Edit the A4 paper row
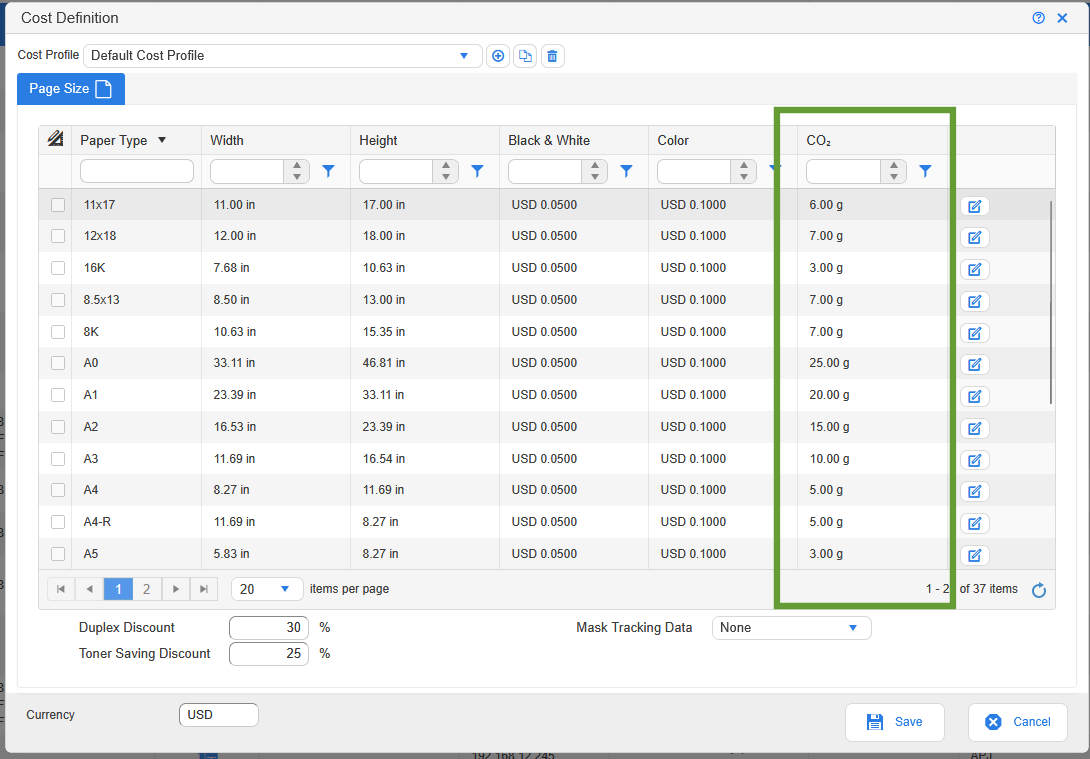This screenshot has width=1090, height=759. [974, 491]
